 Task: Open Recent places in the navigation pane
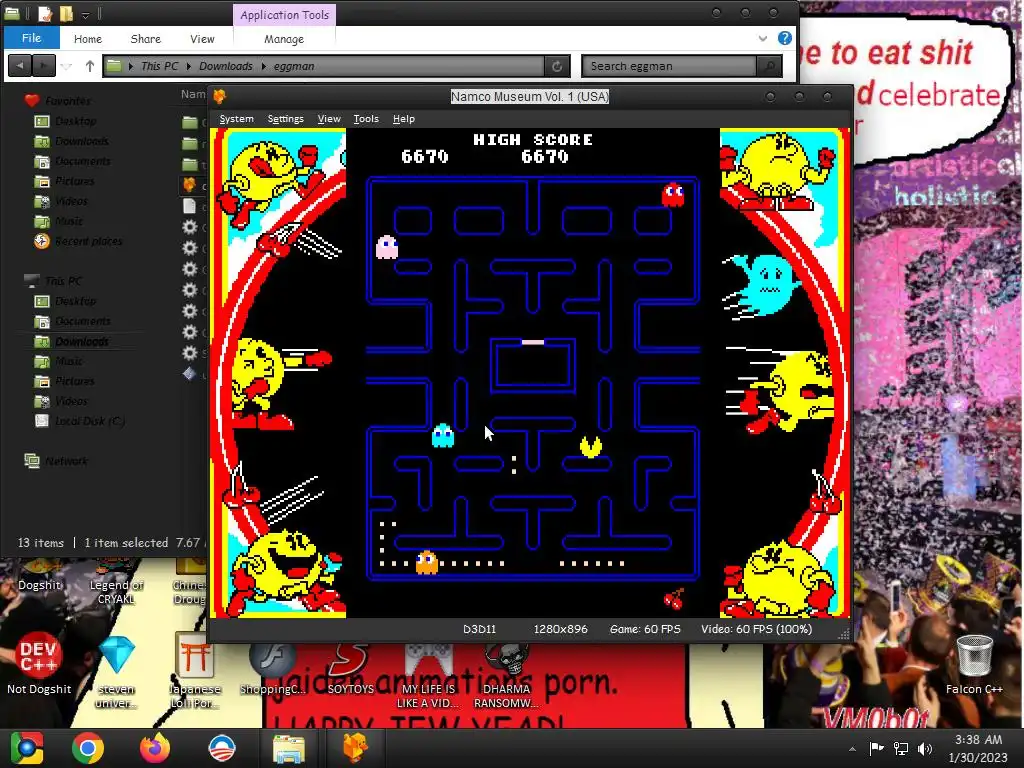(x=88, y=241)
